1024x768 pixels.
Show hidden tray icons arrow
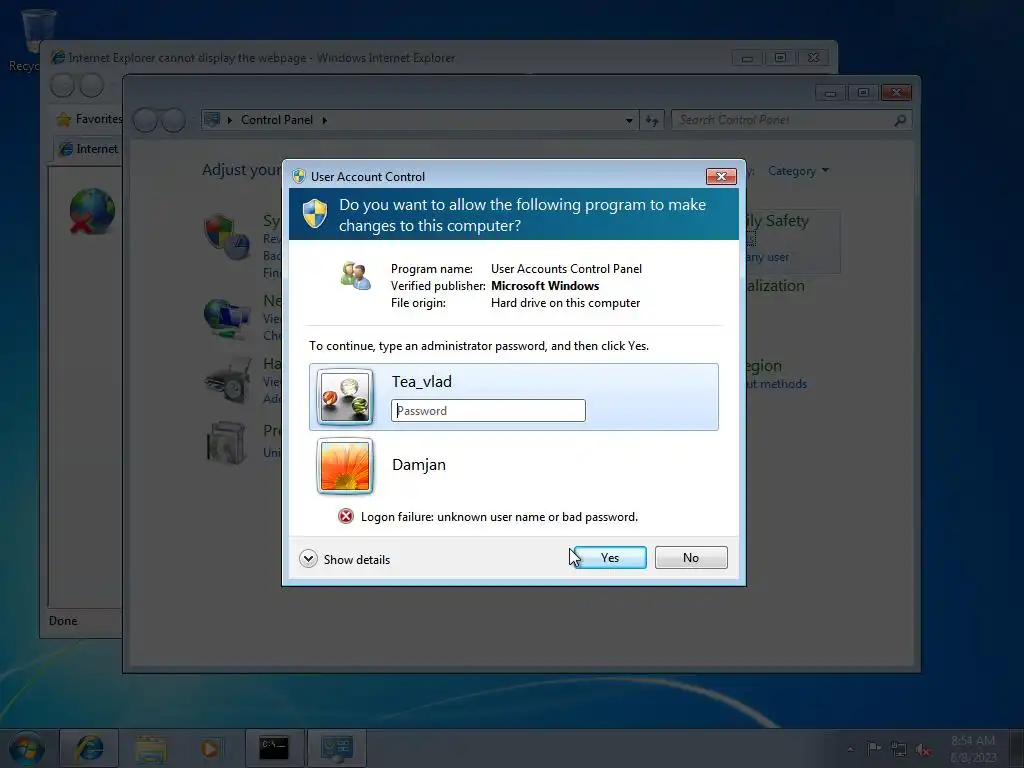tap(850, 749)
